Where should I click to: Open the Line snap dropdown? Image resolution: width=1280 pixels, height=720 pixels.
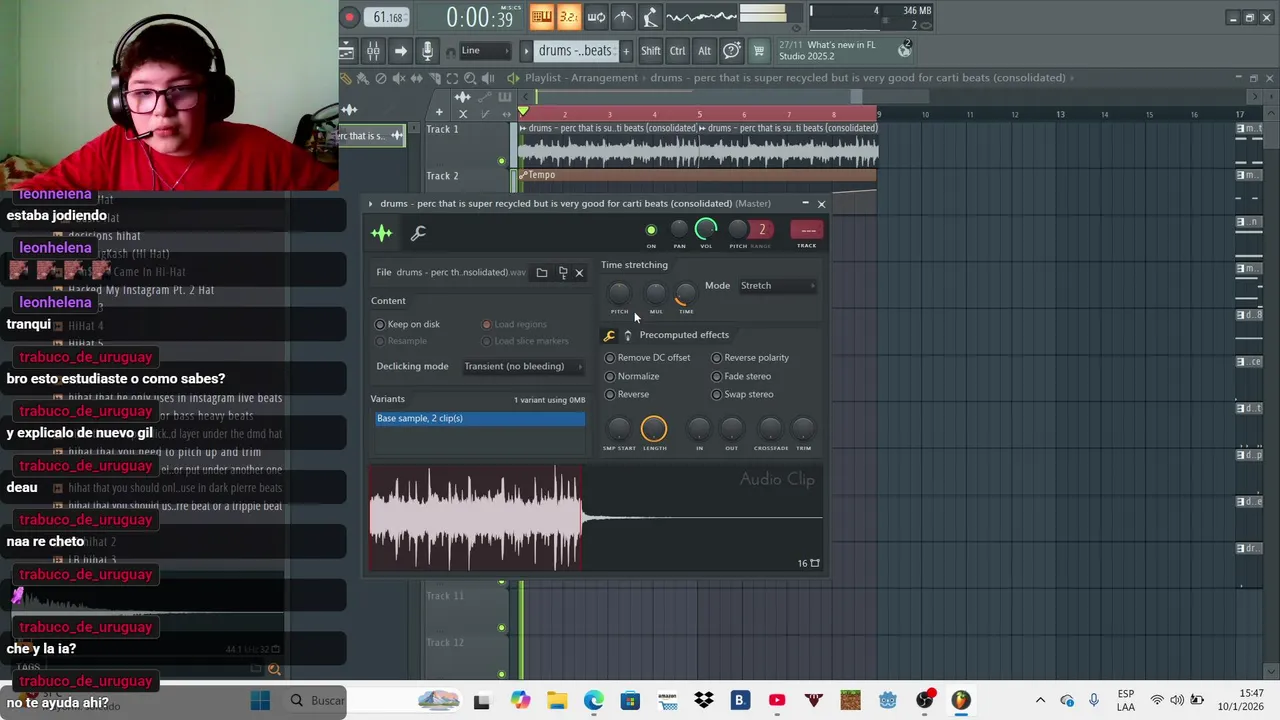pos(486,51)
